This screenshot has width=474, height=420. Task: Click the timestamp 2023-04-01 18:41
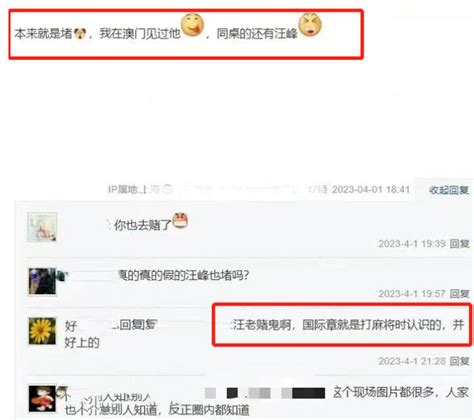click(371, 190)
